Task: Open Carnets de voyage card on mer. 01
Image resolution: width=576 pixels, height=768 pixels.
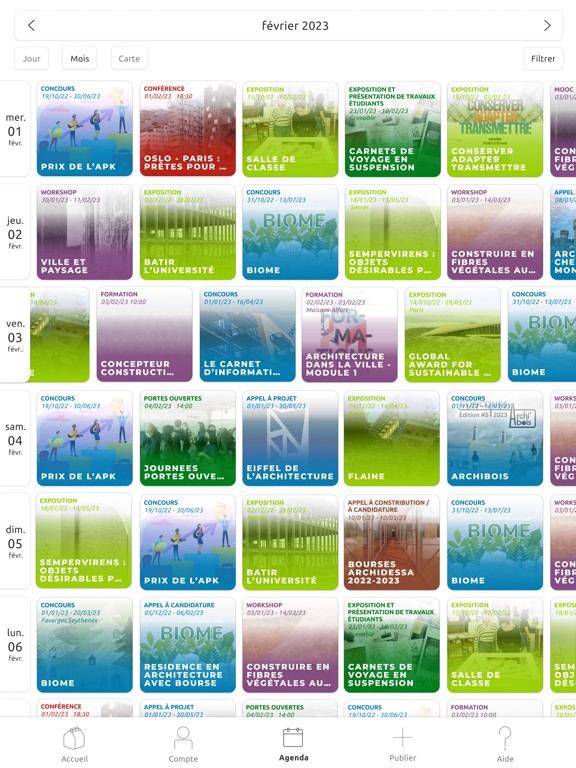Action: (393, 129)
